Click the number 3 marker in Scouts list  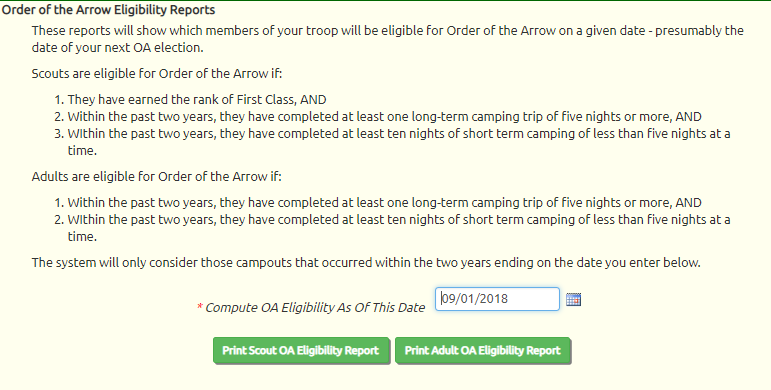(59, 134)
